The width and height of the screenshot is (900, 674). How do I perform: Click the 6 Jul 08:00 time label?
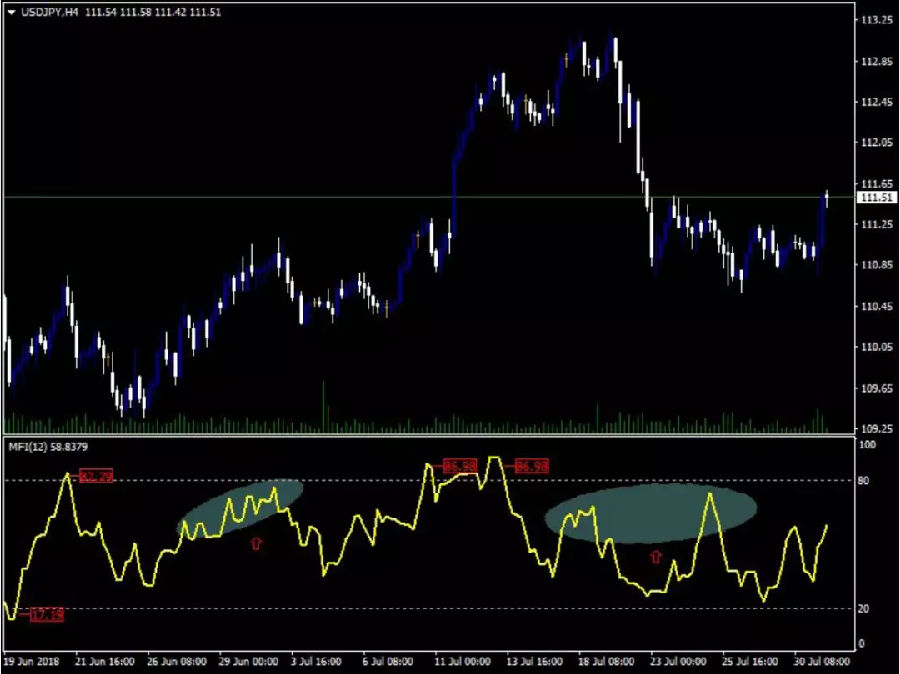pyautogui.click(x=388, y=661)
